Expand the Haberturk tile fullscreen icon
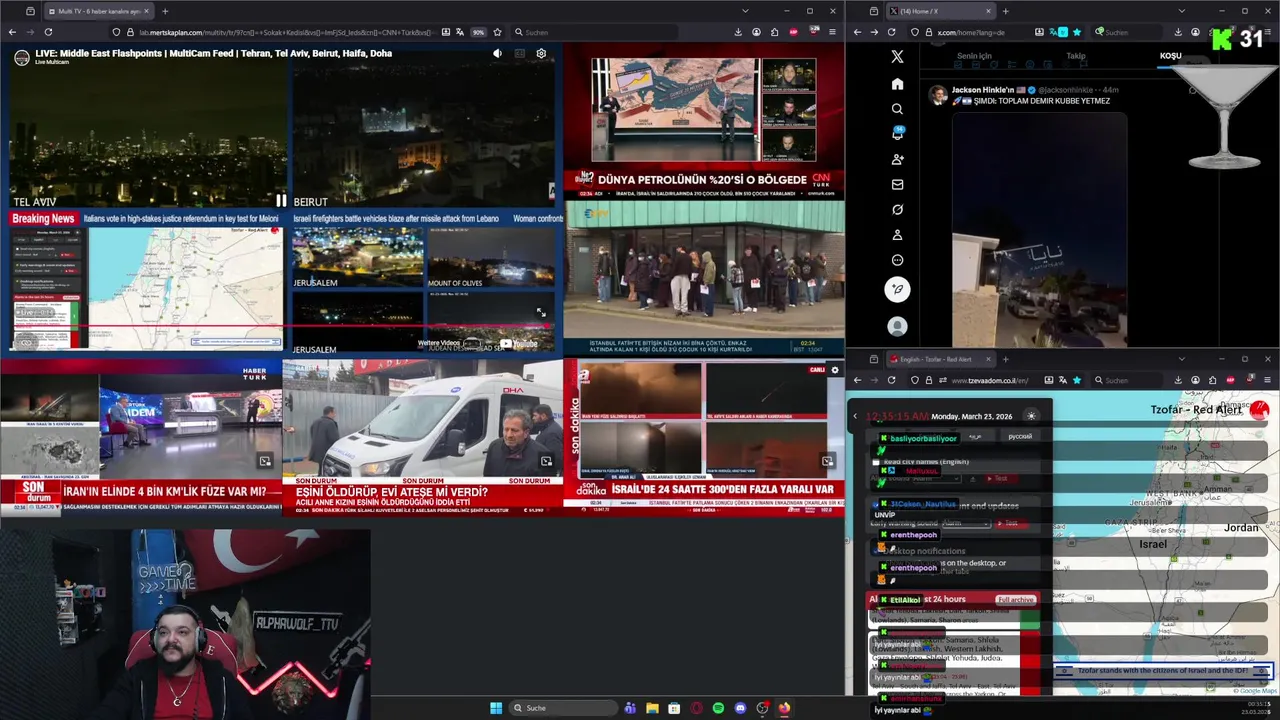The image size is (1280, 720). click(x=265, y=461)
